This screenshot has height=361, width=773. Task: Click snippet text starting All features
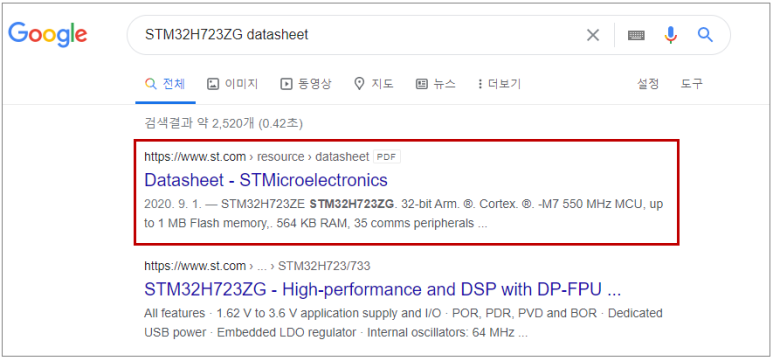tap(403, 323)
